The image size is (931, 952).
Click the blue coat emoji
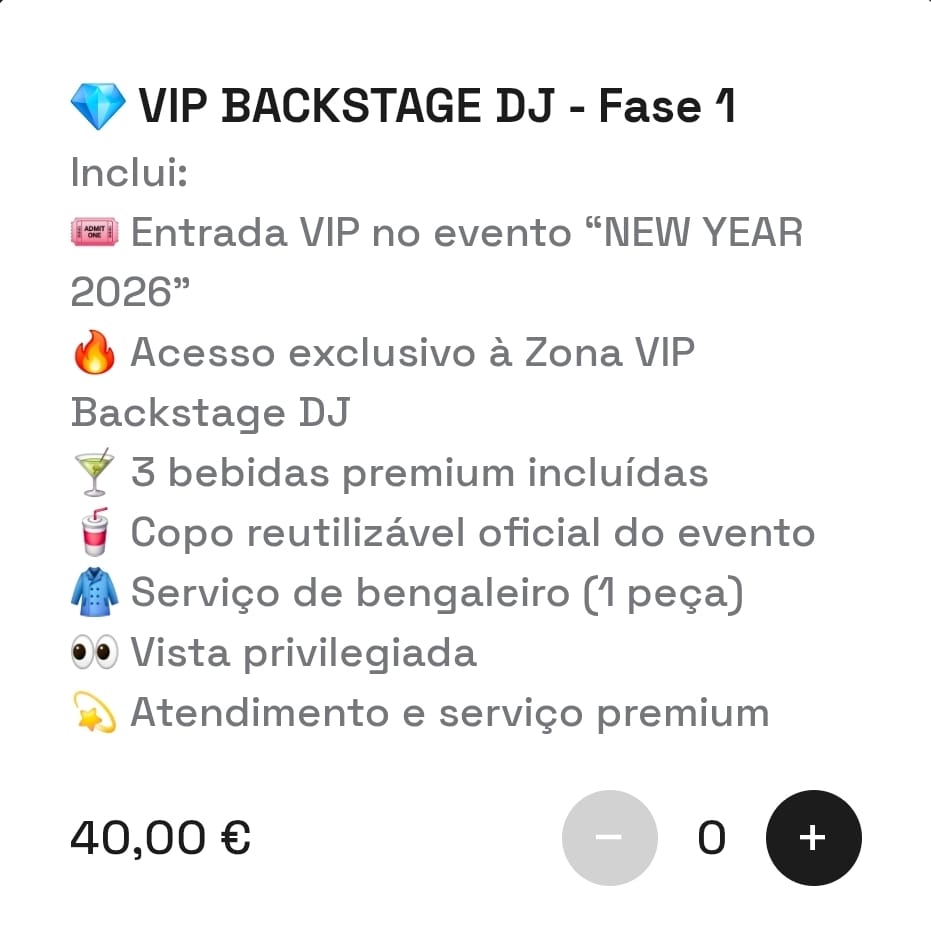coord(95,593)
